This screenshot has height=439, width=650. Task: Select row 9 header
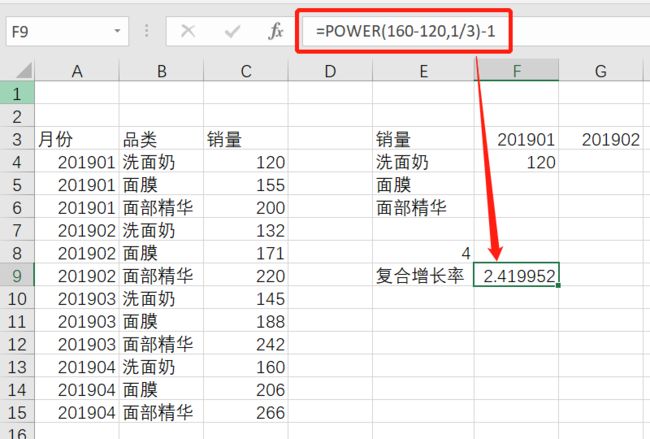(x=17, y=275)
